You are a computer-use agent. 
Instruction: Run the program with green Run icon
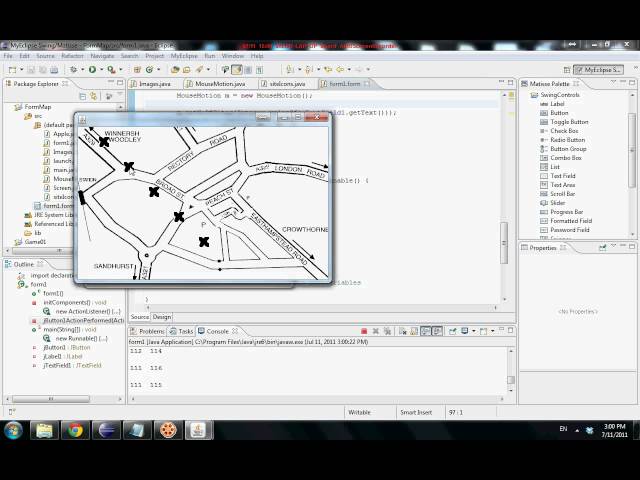click(x=92, y=70)
